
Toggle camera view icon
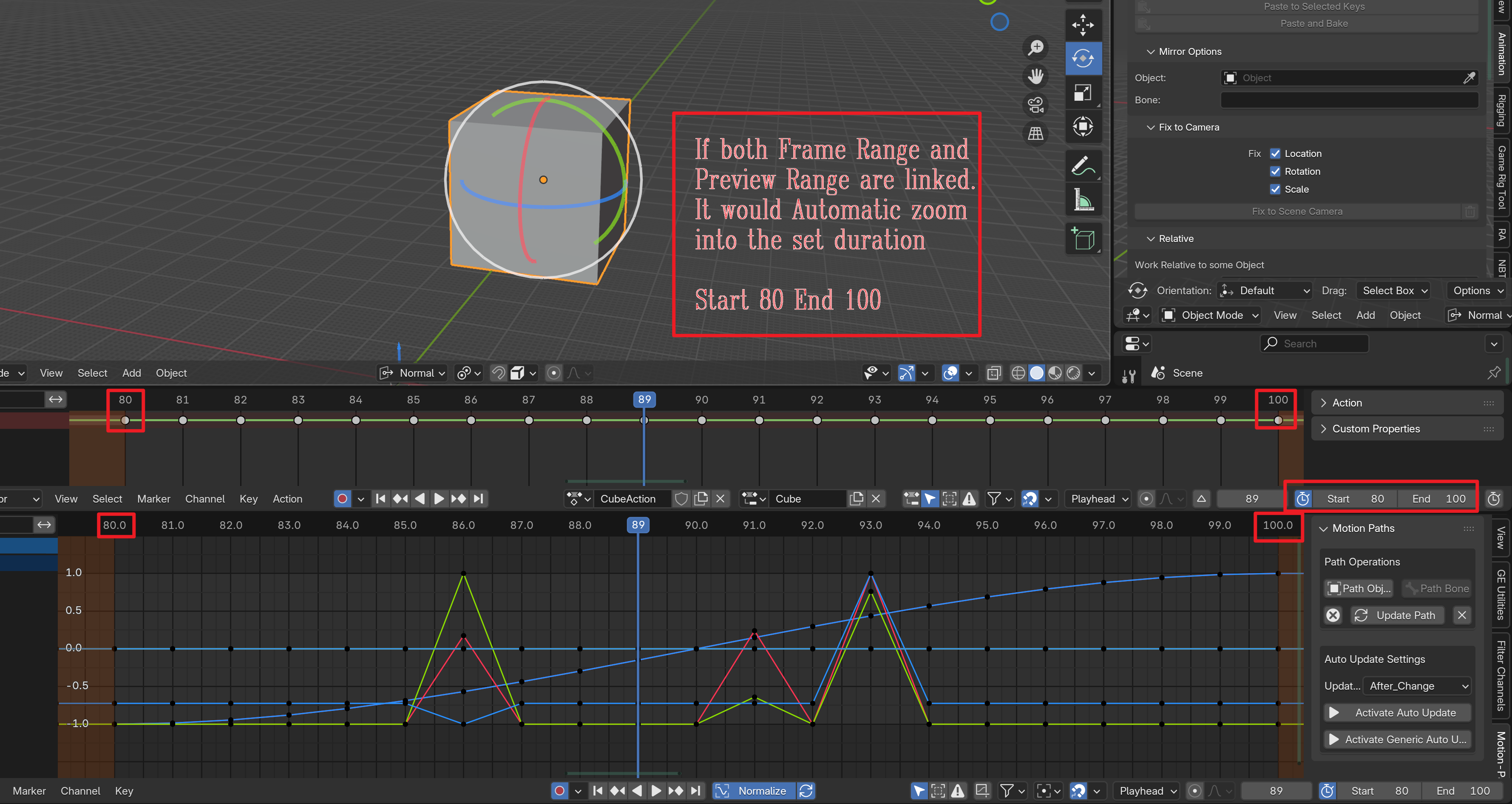(1035, 105)
